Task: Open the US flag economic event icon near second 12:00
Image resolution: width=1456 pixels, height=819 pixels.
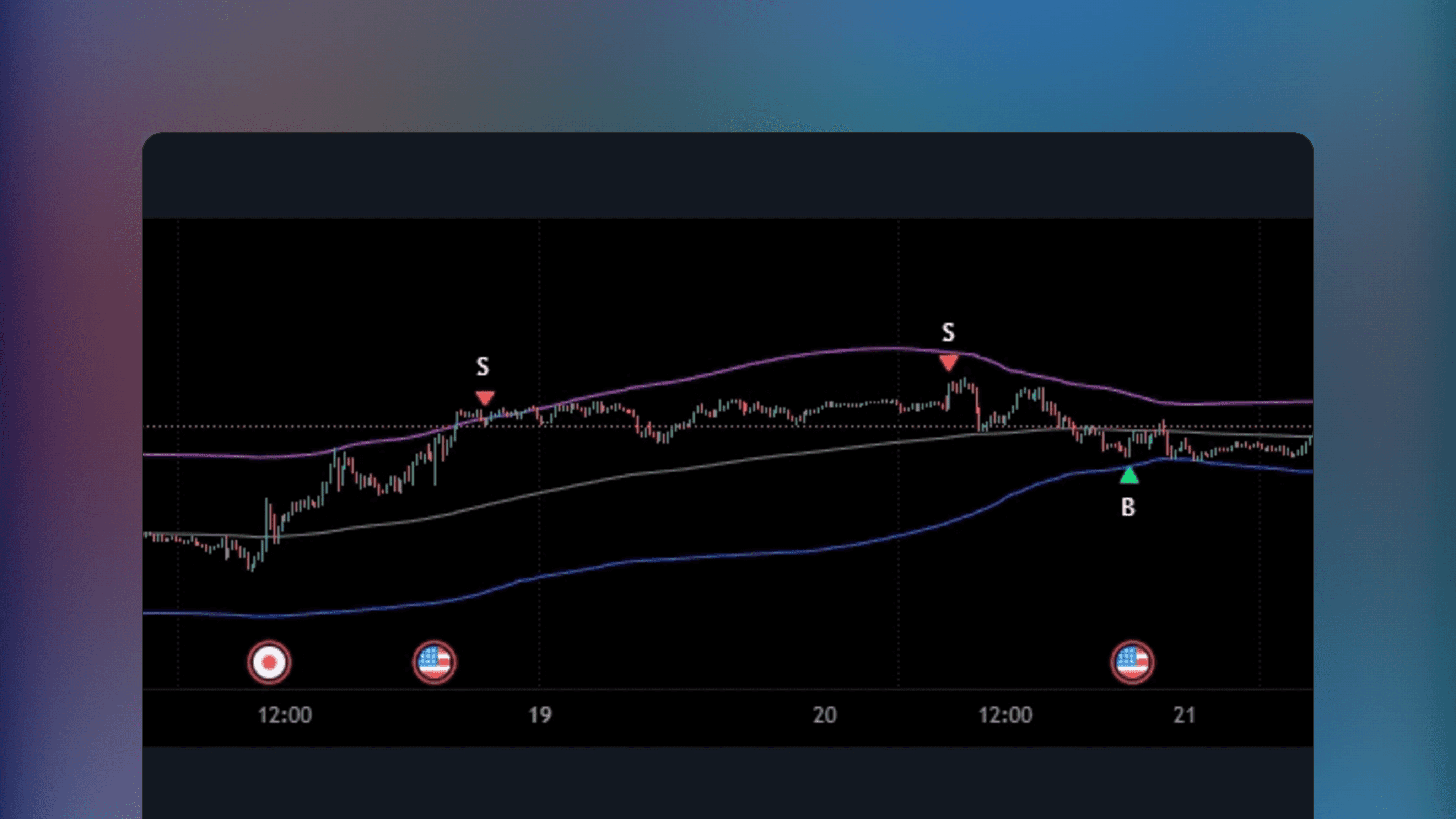Action: (1132, 662)
